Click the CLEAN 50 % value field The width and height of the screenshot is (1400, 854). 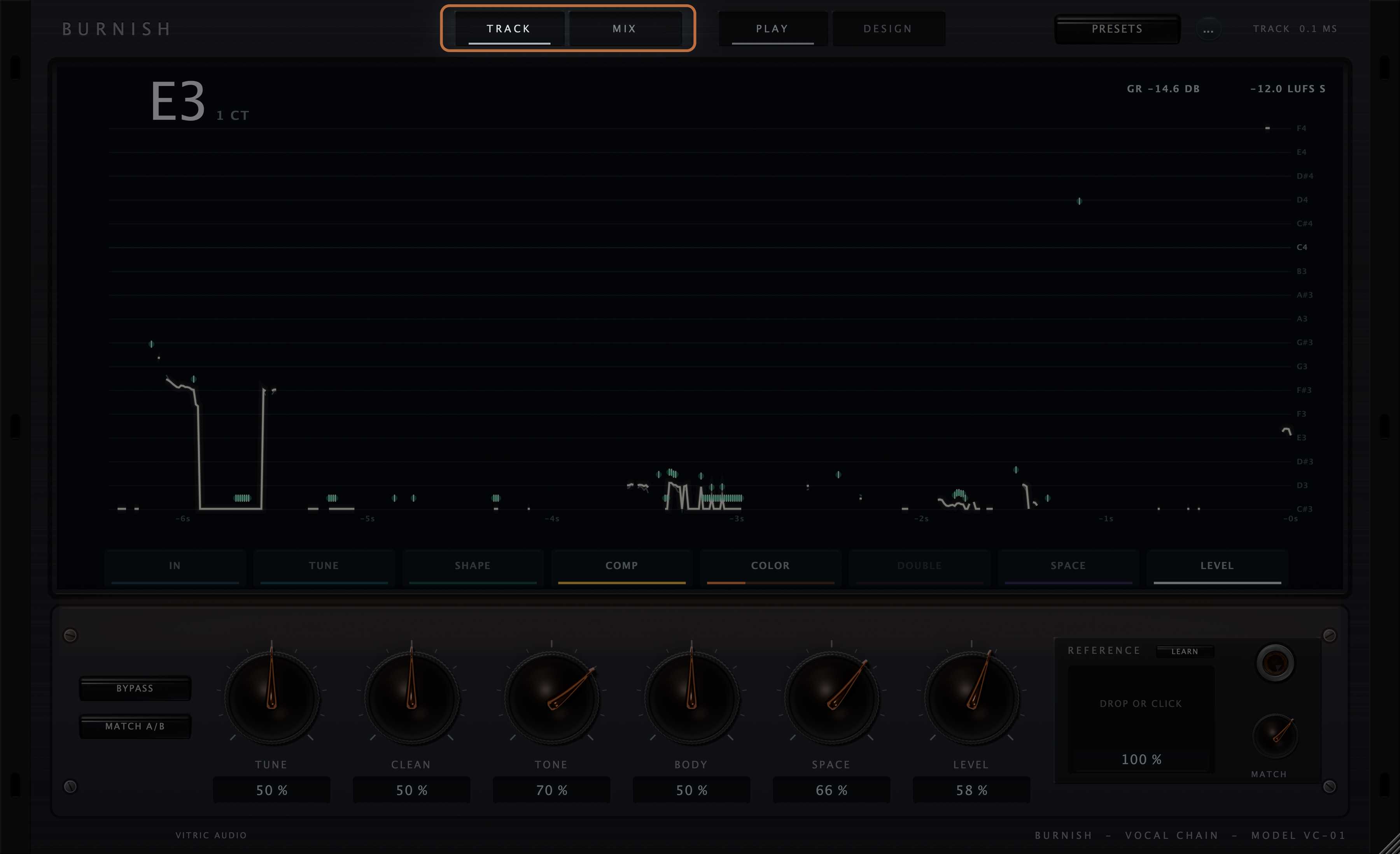coord(411,790)
